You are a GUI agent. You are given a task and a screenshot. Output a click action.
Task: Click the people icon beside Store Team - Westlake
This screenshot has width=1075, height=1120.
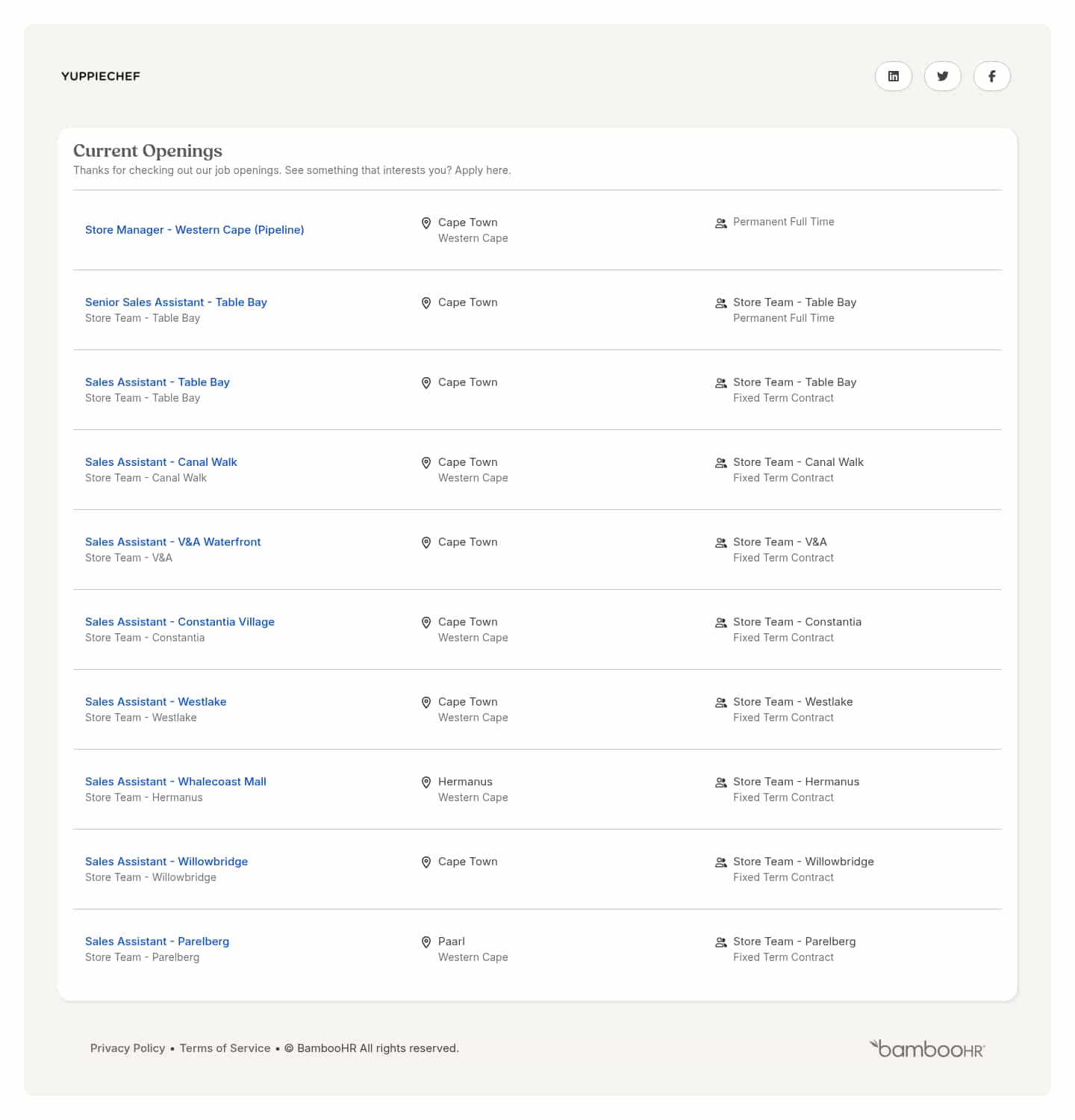[x=721, y=703]
